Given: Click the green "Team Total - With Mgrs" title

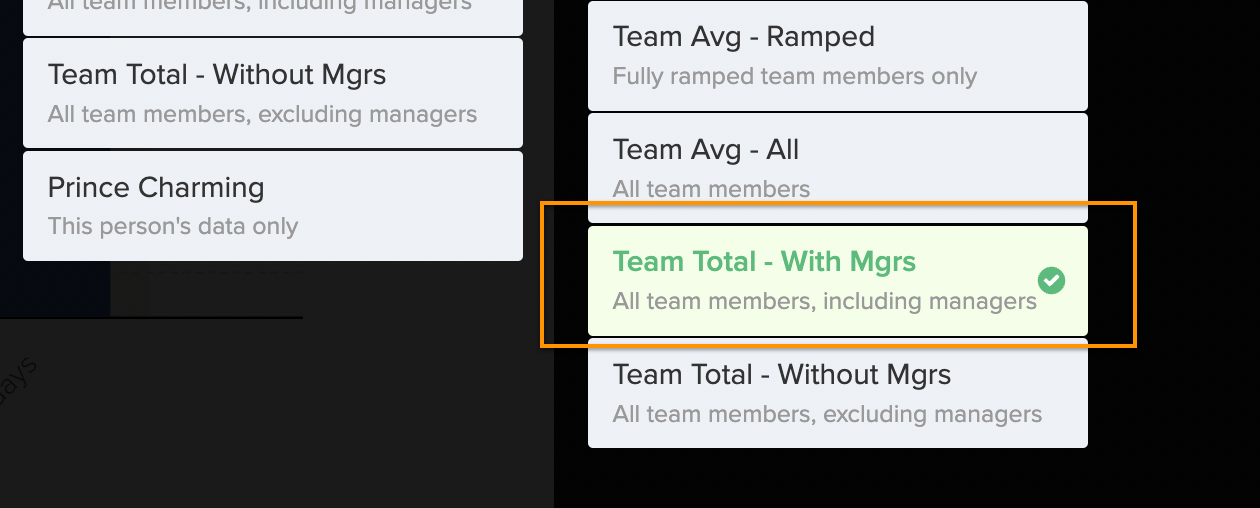Looking at the screenshot, I should tap(765, 262).
